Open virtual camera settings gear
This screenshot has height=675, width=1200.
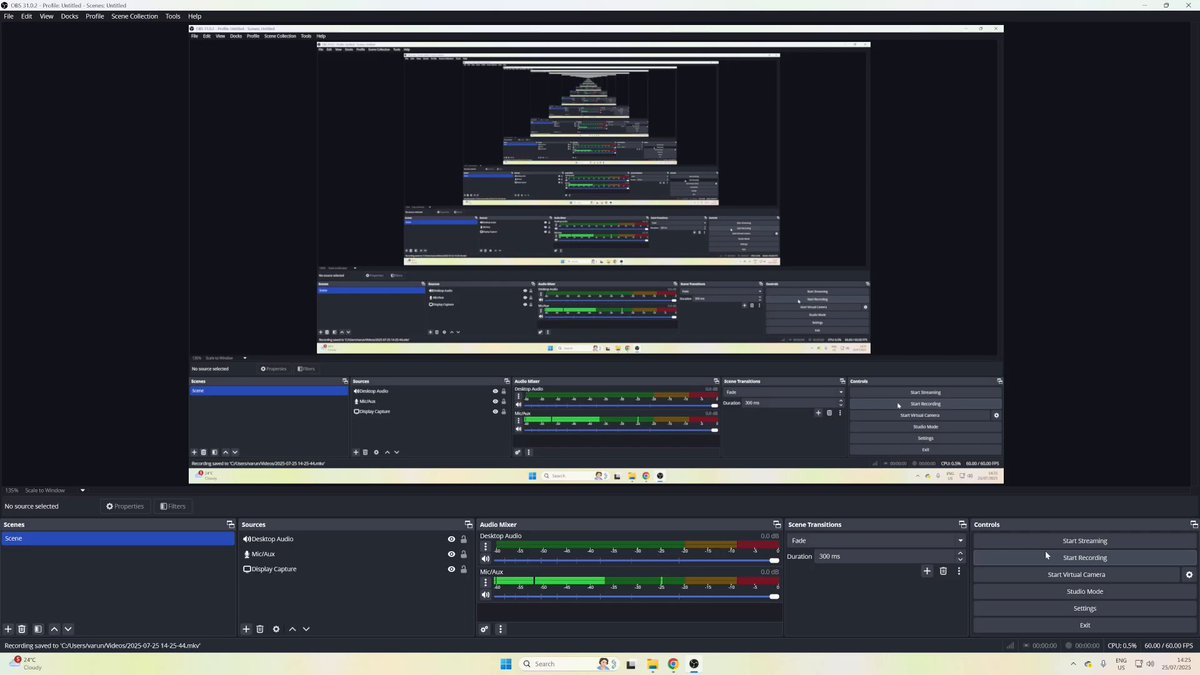coord(1189,575)
